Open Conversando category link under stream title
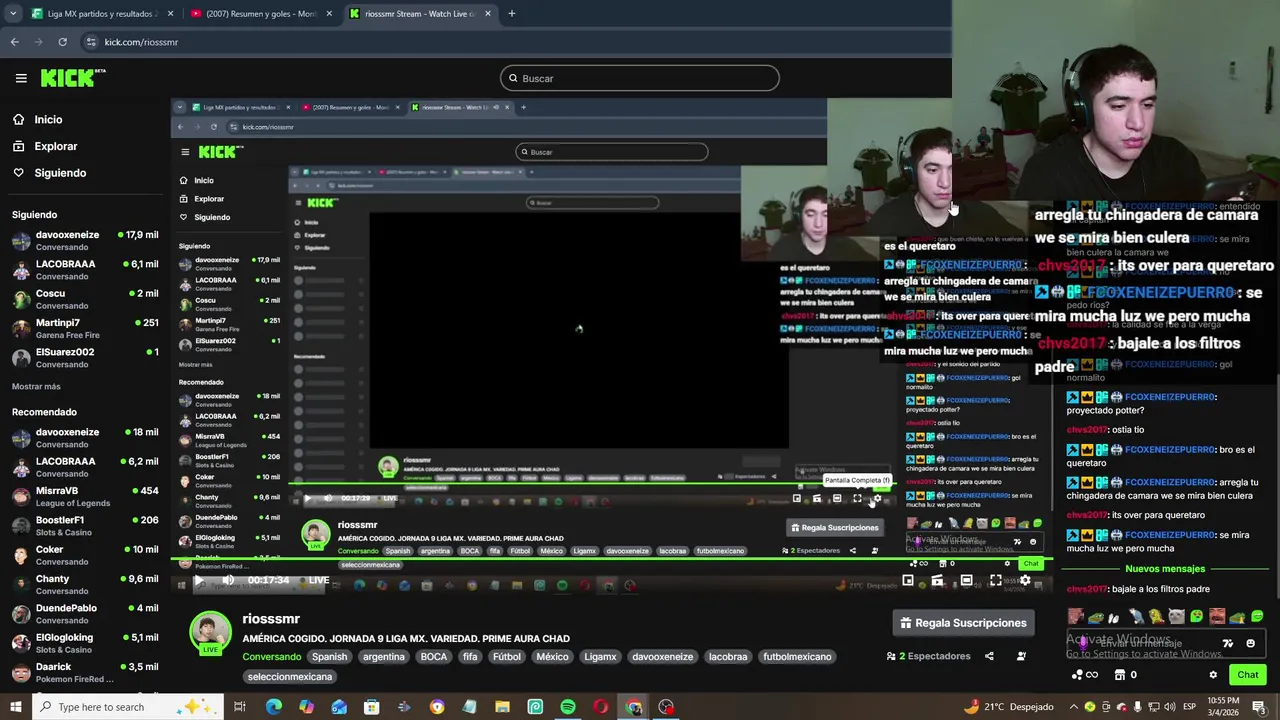The width and height of the screenshot is (1280, 720). 272,657
